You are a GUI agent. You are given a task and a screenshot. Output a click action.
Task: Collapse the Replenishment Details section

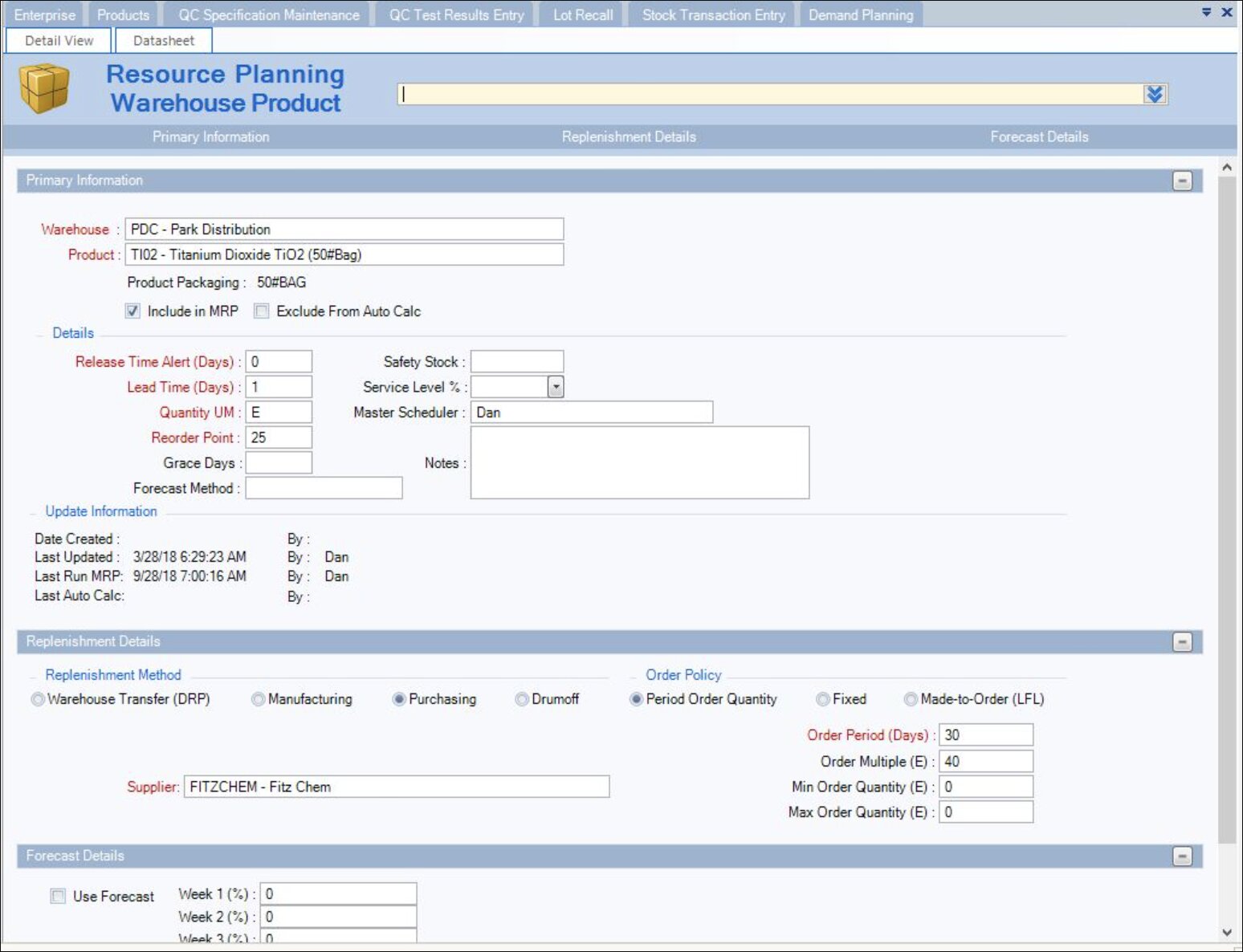click(1182, 642)
